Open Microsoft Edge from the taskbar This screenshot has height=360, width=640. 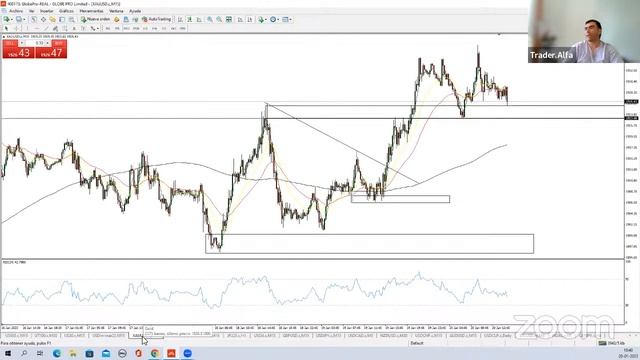pyautogui.click(x=57, y=353)
